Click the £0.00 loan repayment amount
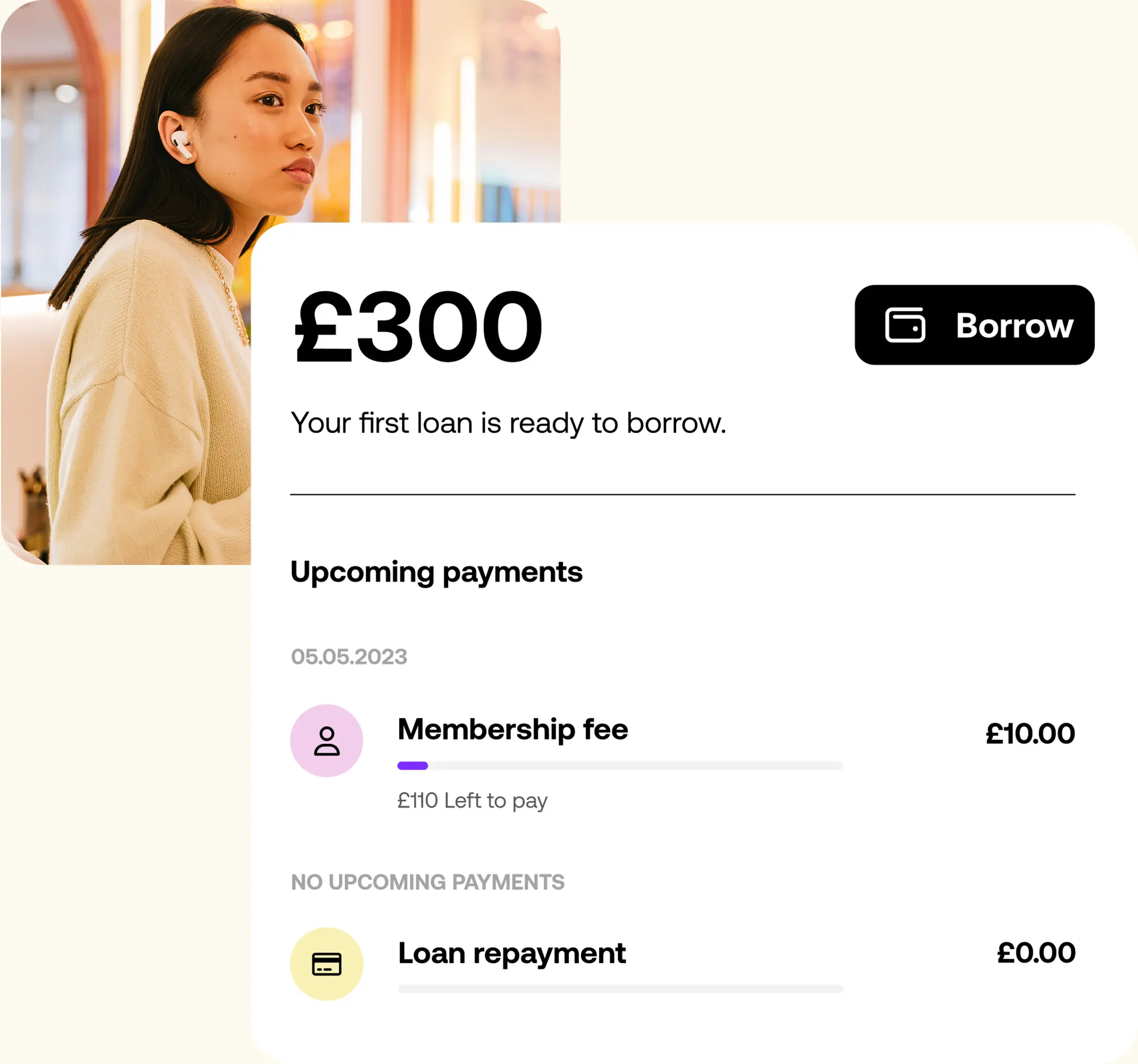This screenshot has width=1138, height=1064. coord(1036,953)
